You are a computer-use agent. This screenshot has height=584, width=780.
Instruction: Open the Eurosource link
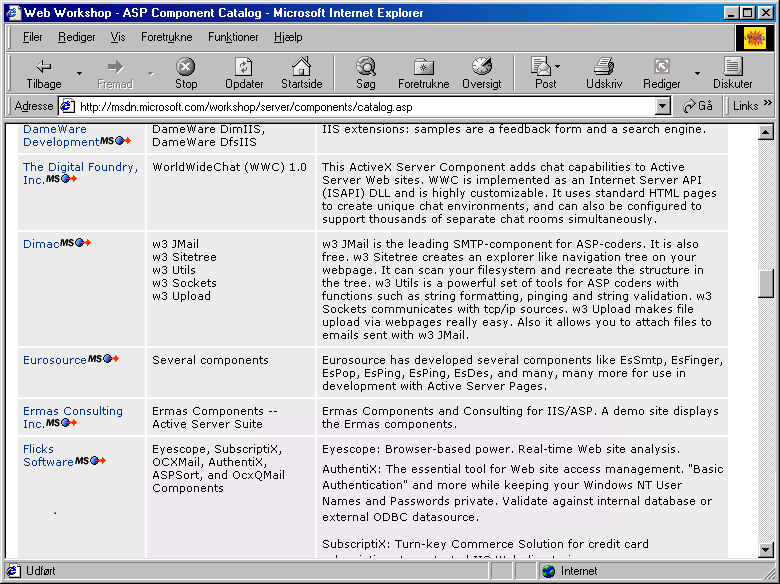pos(55,360)
